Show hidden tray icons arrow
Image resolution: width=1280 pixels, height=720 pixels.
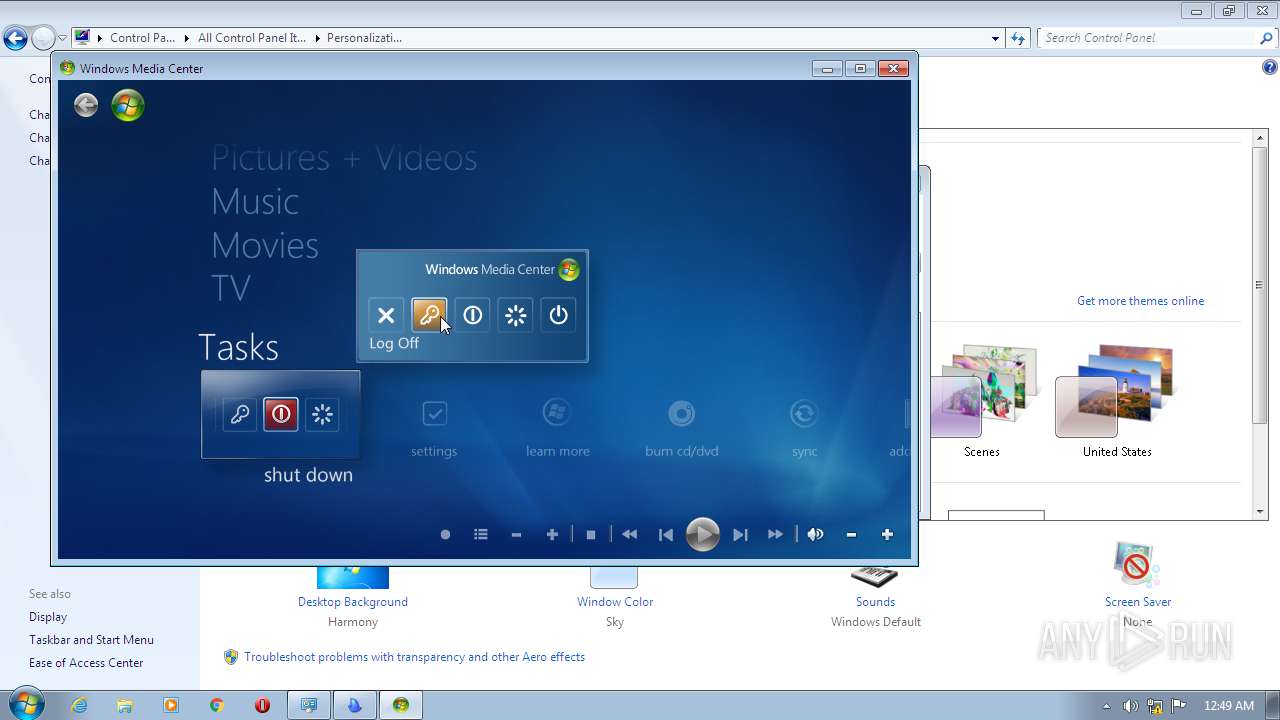(x=1106, y=706)
